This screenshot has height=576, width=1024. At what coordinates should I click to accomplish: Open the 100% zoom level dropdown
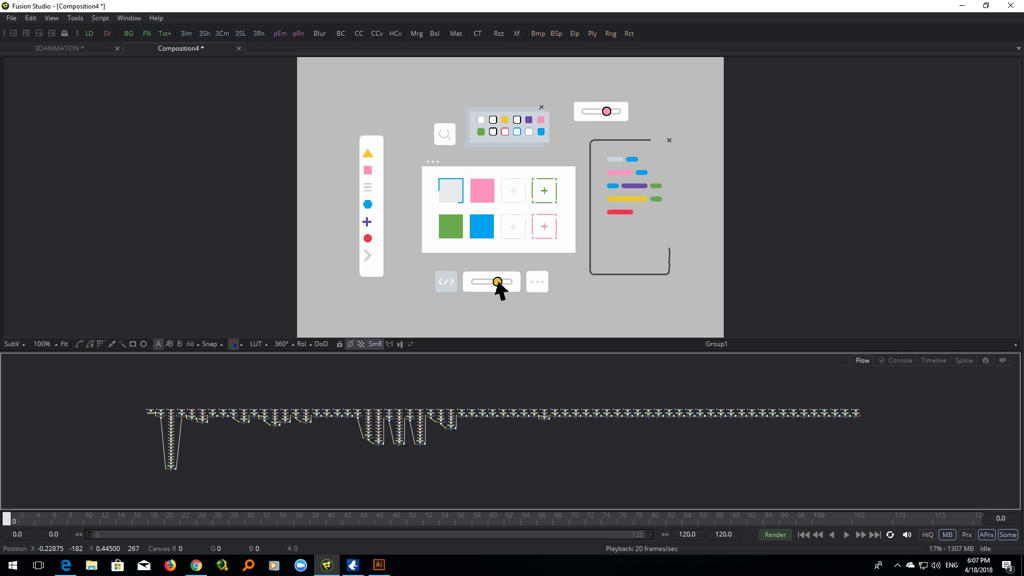(x=43, y=344)
